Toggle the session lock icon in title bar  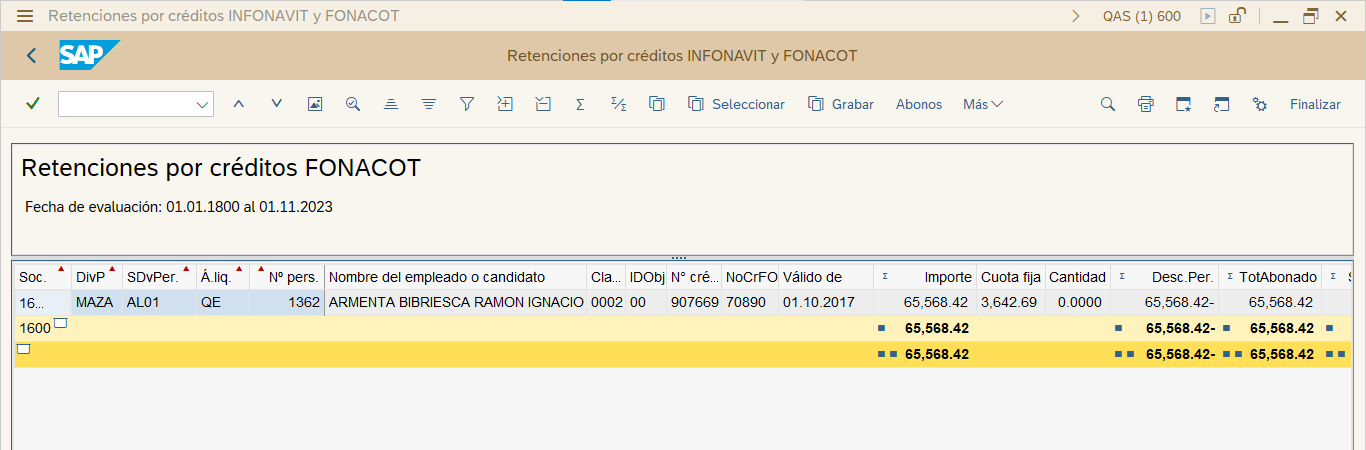tap(1237, 16)
